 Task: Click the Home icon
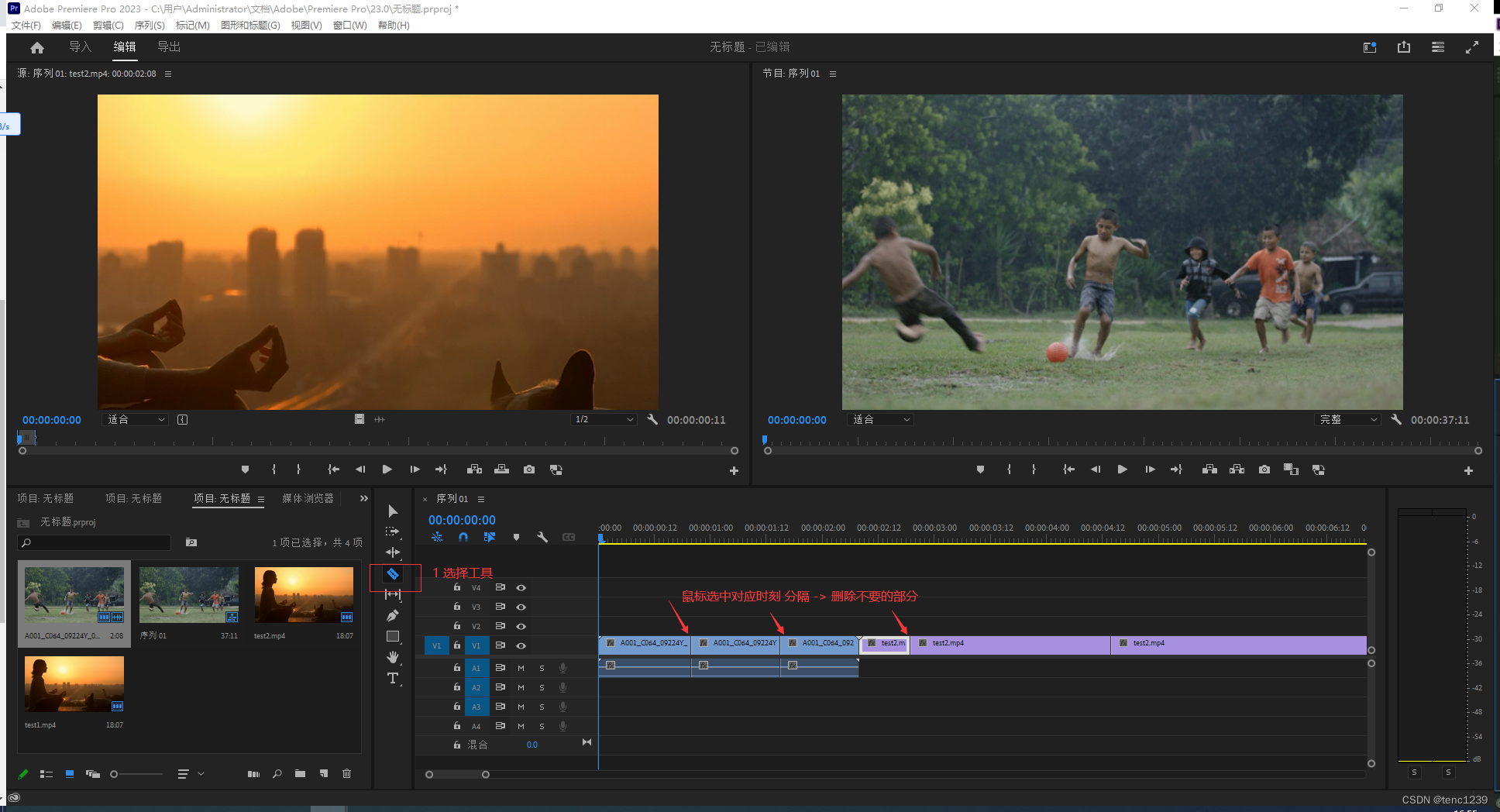click(37, 47)
